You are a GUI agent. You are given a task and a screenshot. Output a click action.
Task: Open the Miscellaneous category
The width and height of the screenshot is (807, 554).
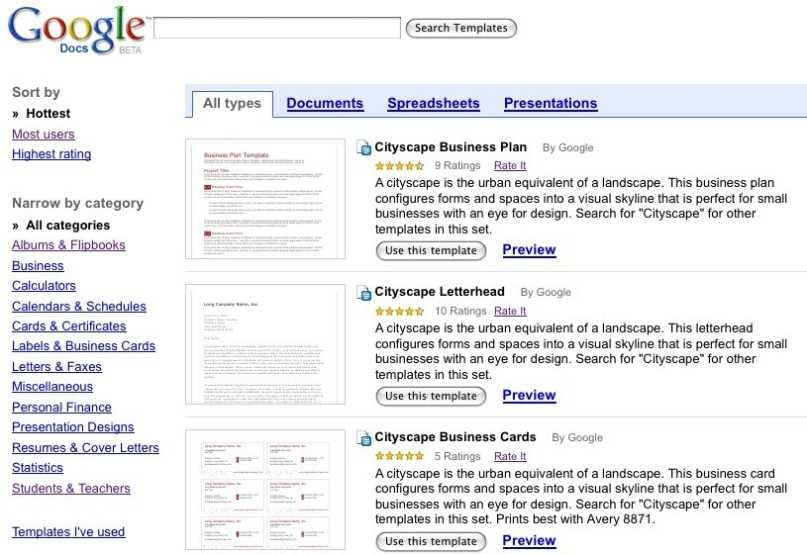52,387
